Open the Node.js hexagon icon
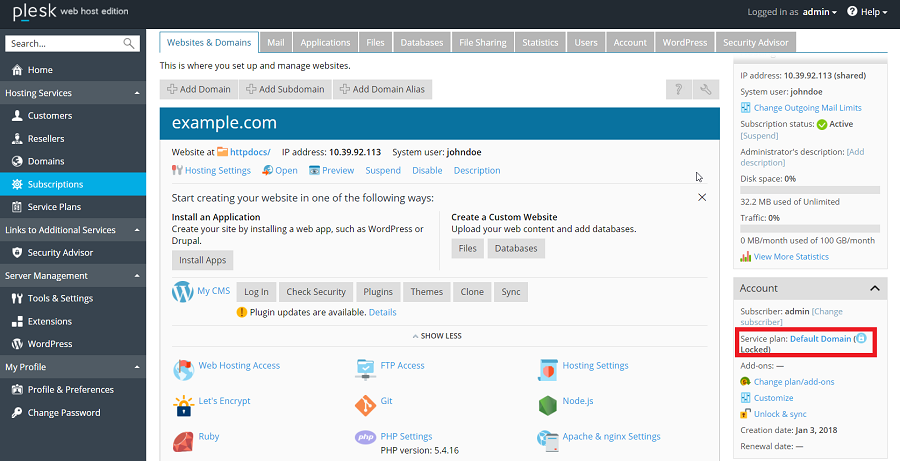 [x=547, y=404]
